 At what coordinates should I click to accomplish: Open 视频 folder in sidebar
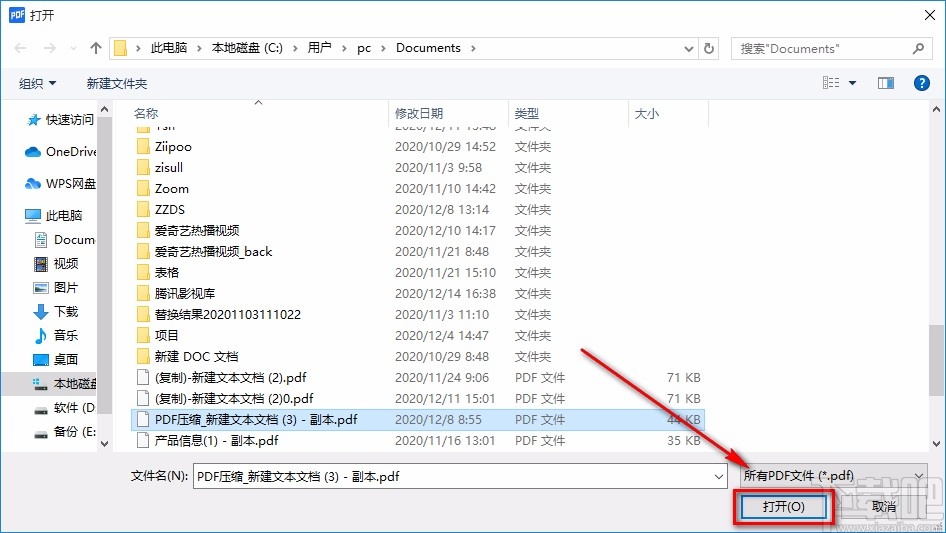[x=56, y=263]
